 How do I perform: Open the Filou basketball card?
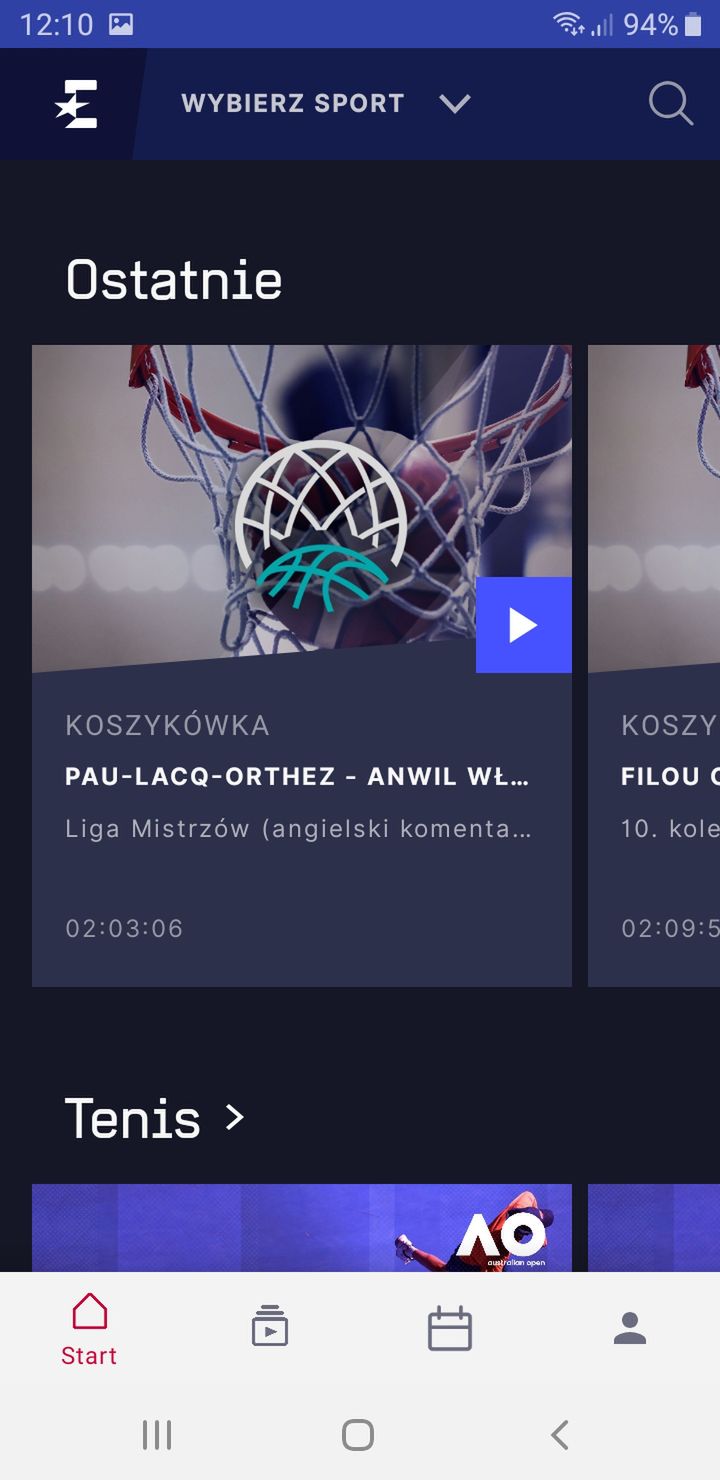tap(654, 666)
